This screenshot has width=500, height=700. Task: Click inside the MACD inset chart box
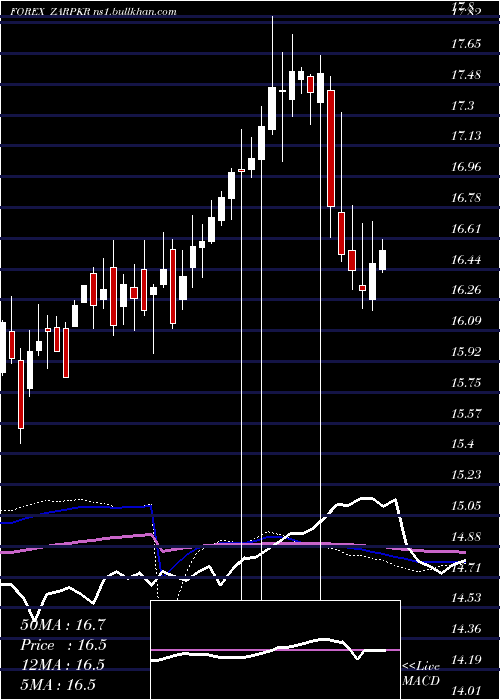[x=275, y=650]
